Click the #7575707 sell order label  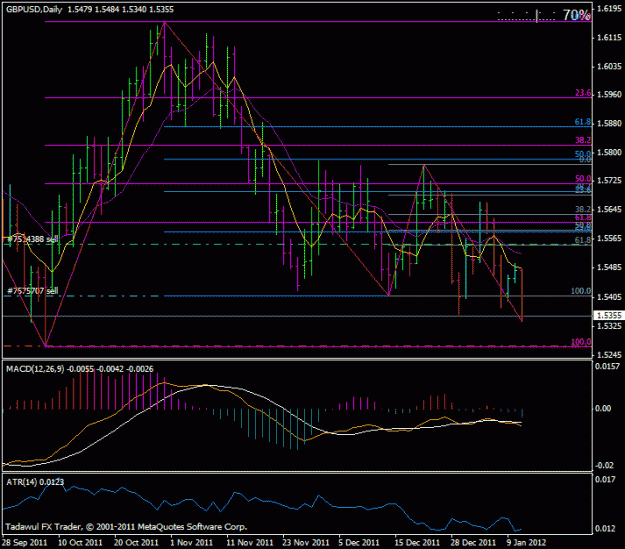pos(33,291)
